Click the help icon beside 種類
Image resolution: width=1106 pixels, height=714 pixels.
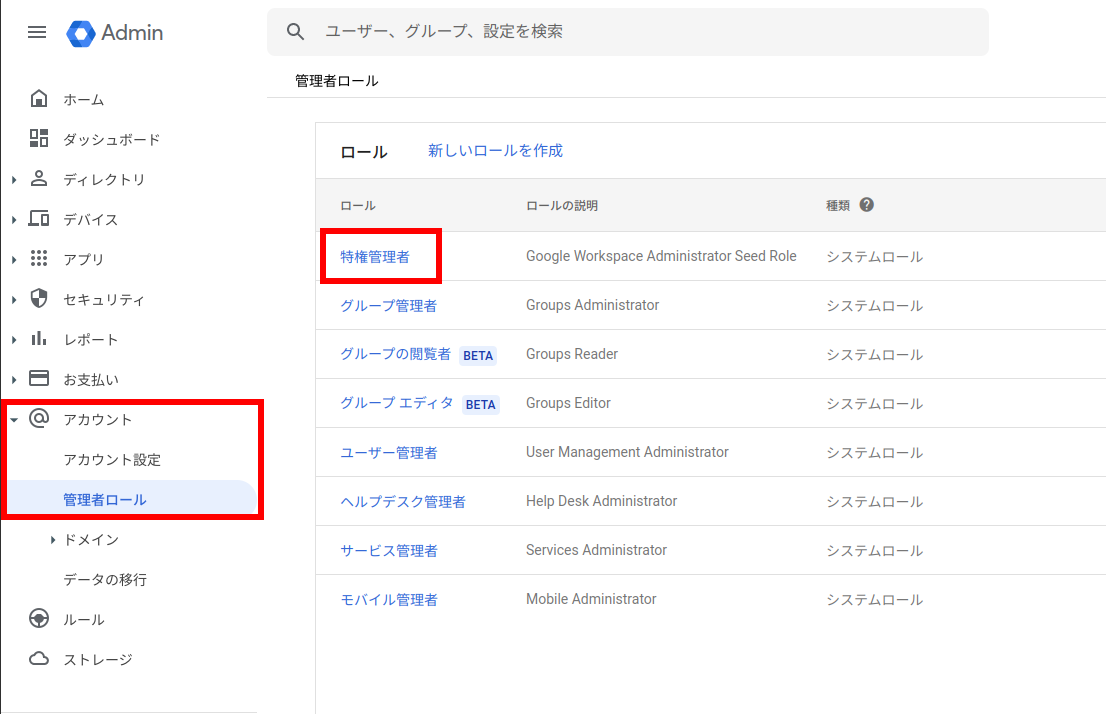pyautogui.click(x=866, y=205)
